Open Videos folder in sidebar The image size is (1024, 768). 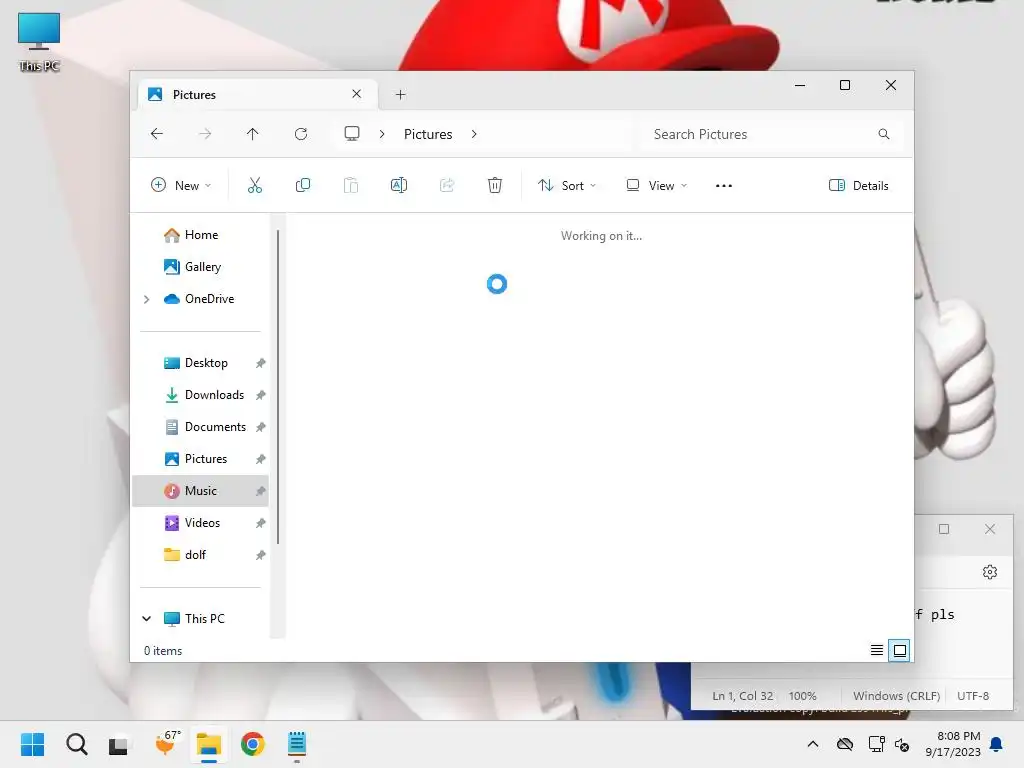click(x=201, y=523)
